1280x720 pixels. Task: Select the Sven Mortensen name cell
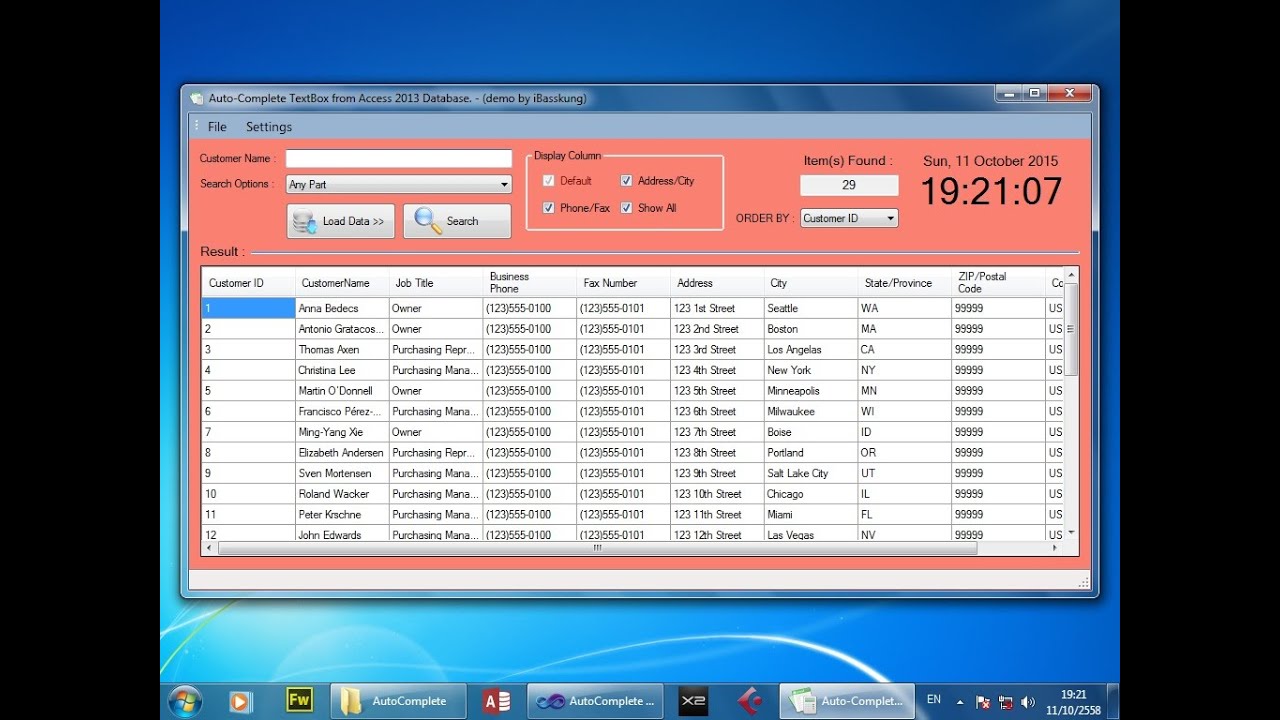(x=342, y=473)
